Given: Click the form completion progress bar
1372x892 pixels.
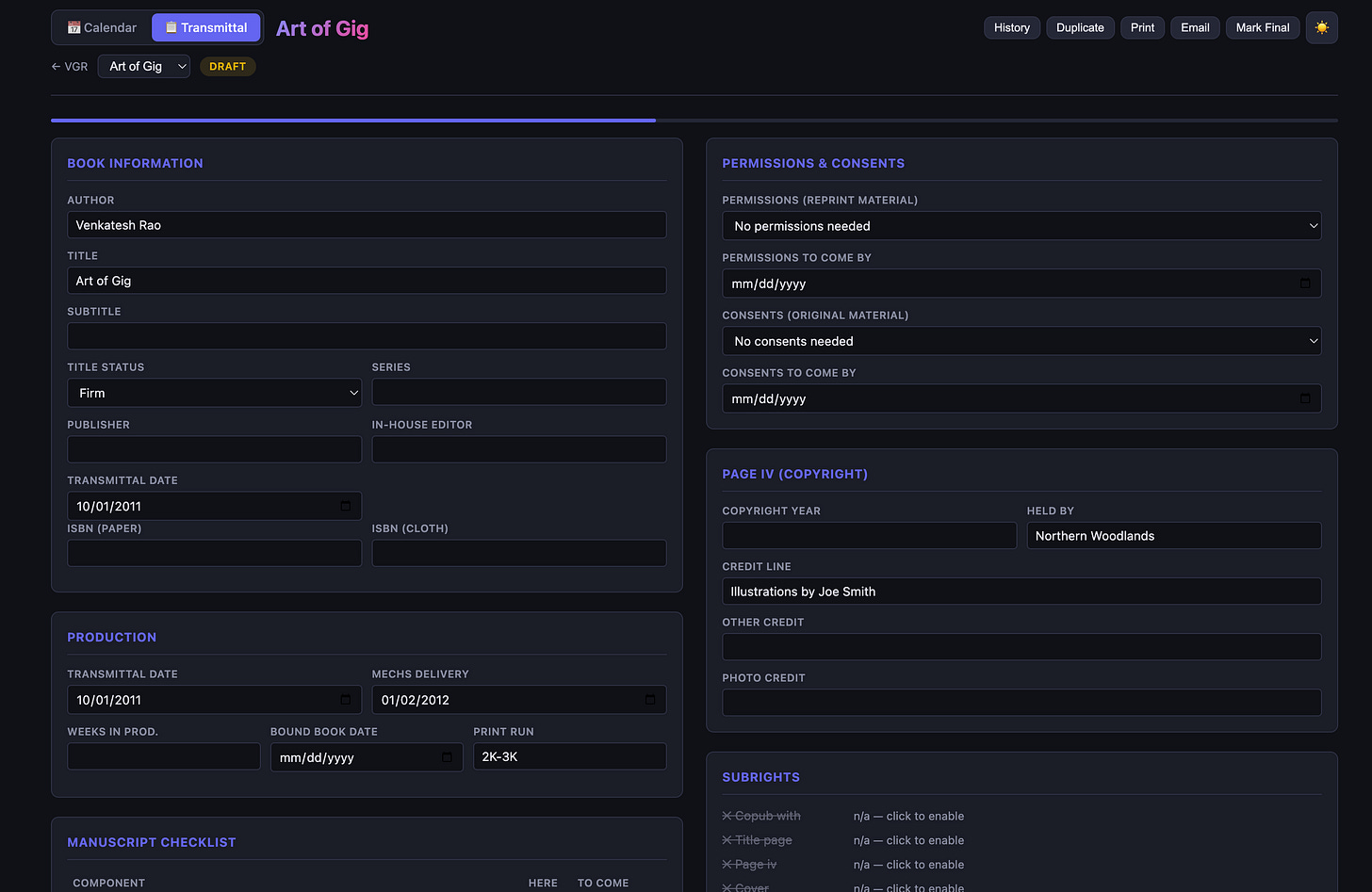Looking at the screenshot, I should click(x=694, y=121).
